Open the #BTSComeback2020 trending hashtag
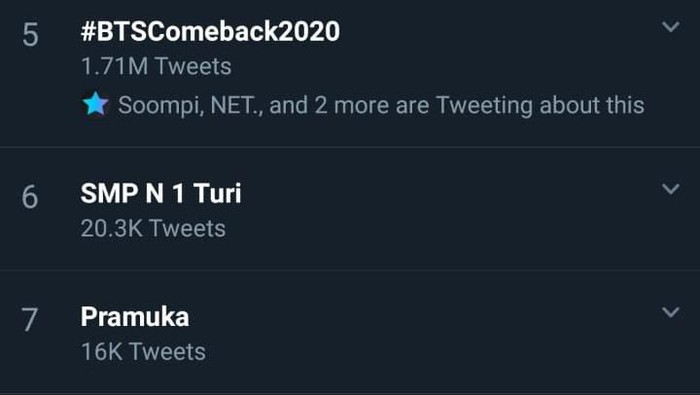Image resolution: width=700 pixels, height=395 pixels. pyautogui.click(x=210, y=31)
